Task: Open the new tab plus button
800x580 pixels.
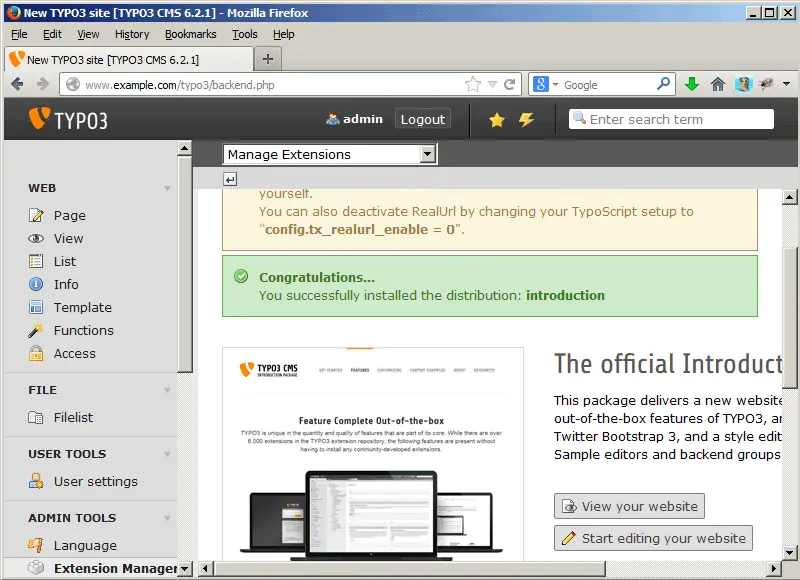Action: click(268, 59)
